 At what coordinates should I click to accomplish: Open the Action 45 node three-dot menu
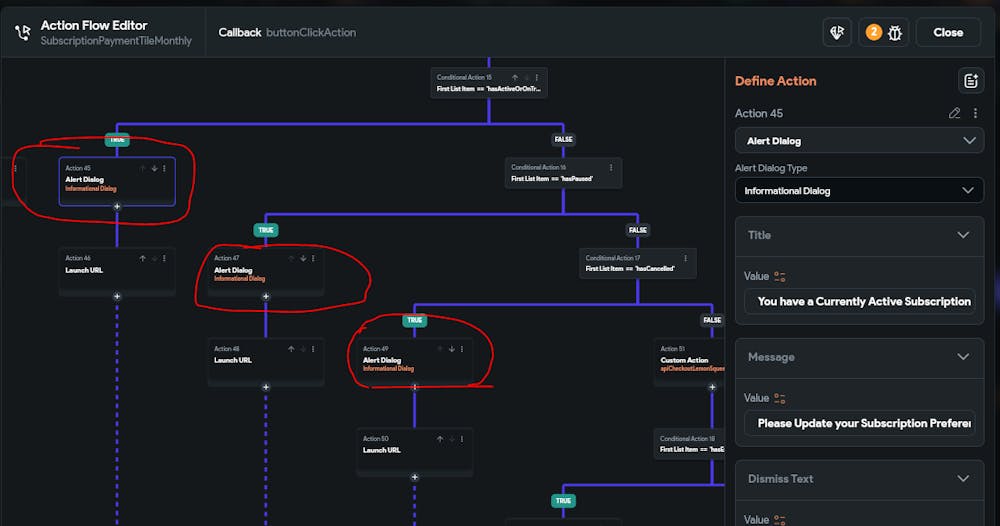click(164, 168)
